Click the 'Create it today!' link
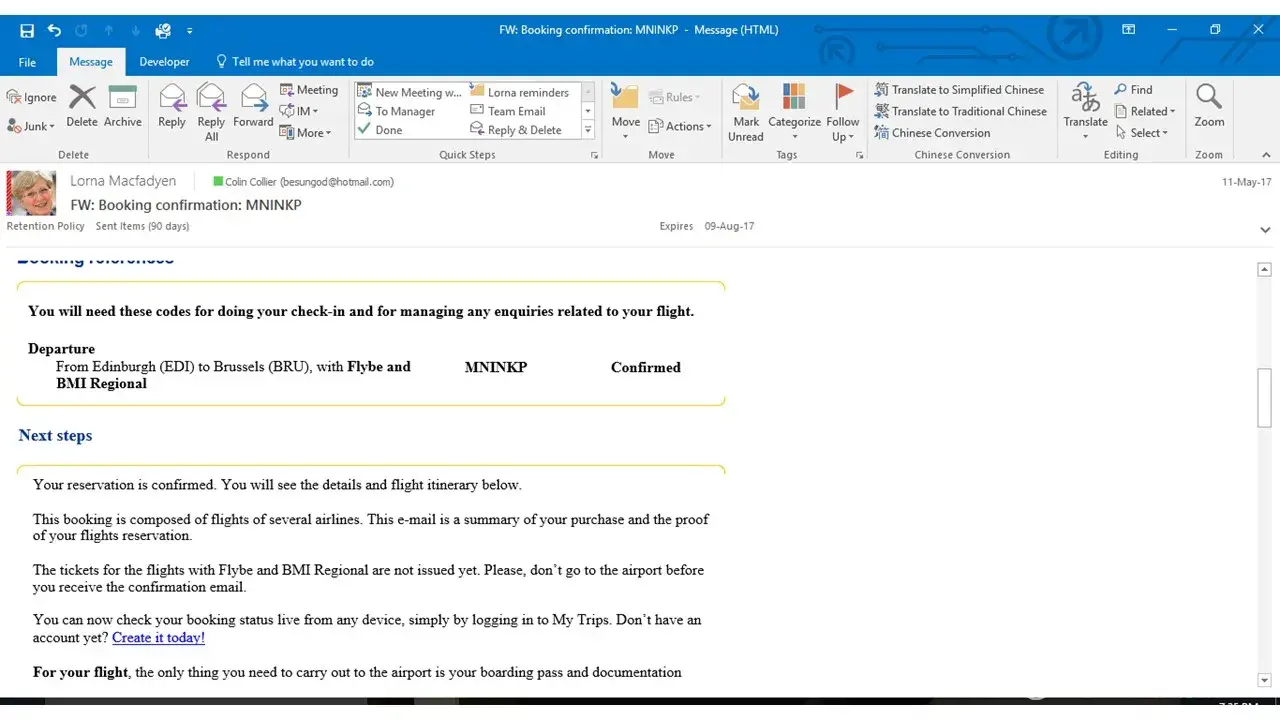Image resolution: width=1280 pixels, height=720 pixels. pos(158,638)
